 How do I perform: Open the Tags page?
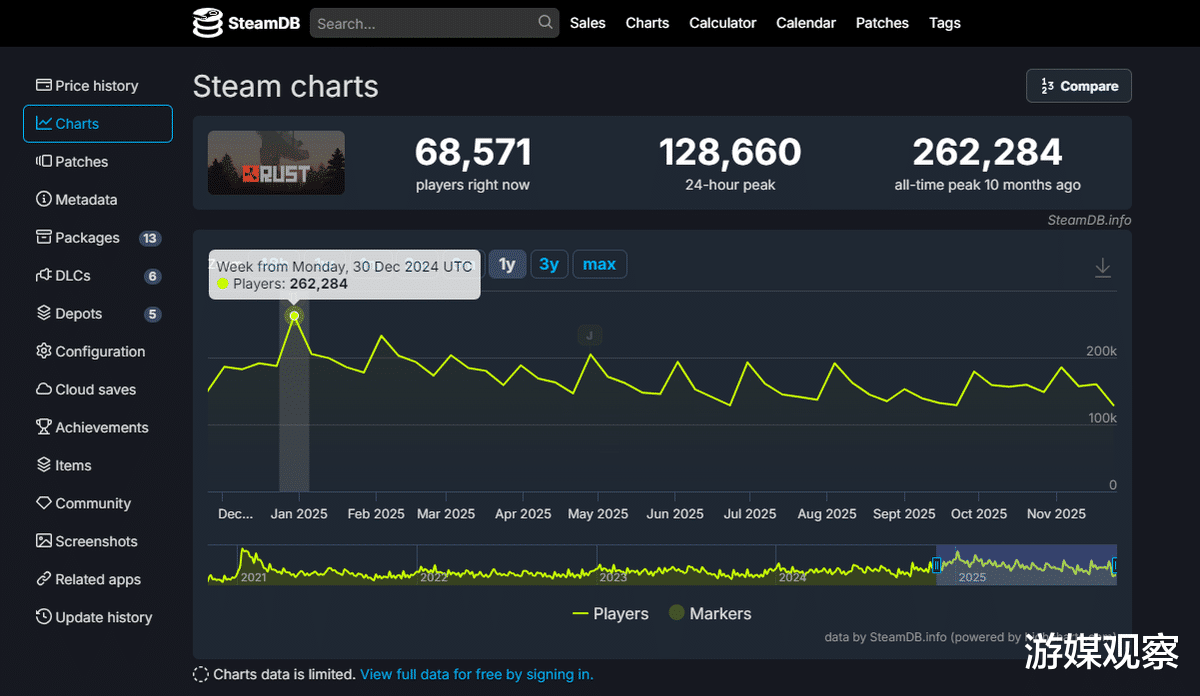coord(945,22)
